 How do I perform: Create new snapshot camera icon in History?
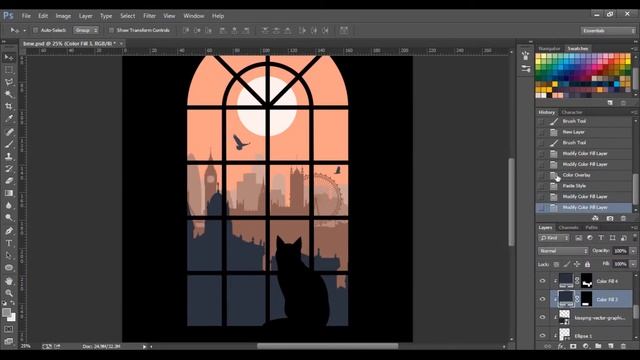coord(610,218)
